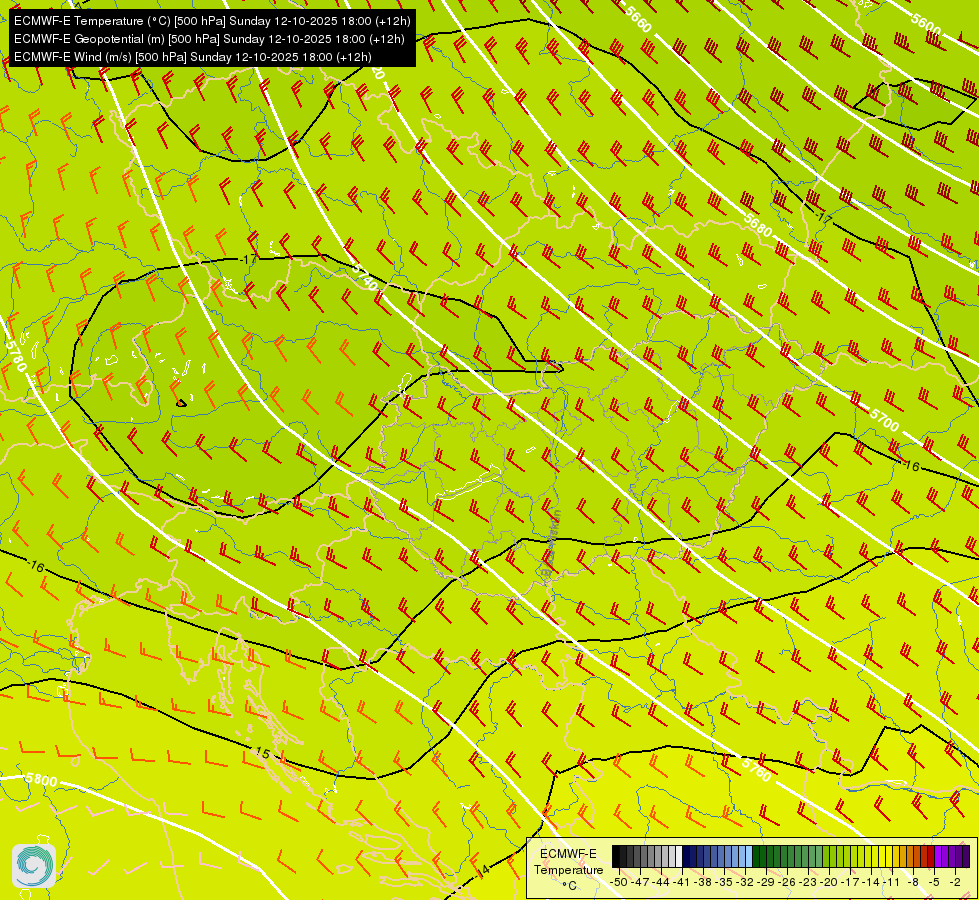
Task: Click the -38 value on the colour scale
Action: pyautogui.click(x=704, y=882)
